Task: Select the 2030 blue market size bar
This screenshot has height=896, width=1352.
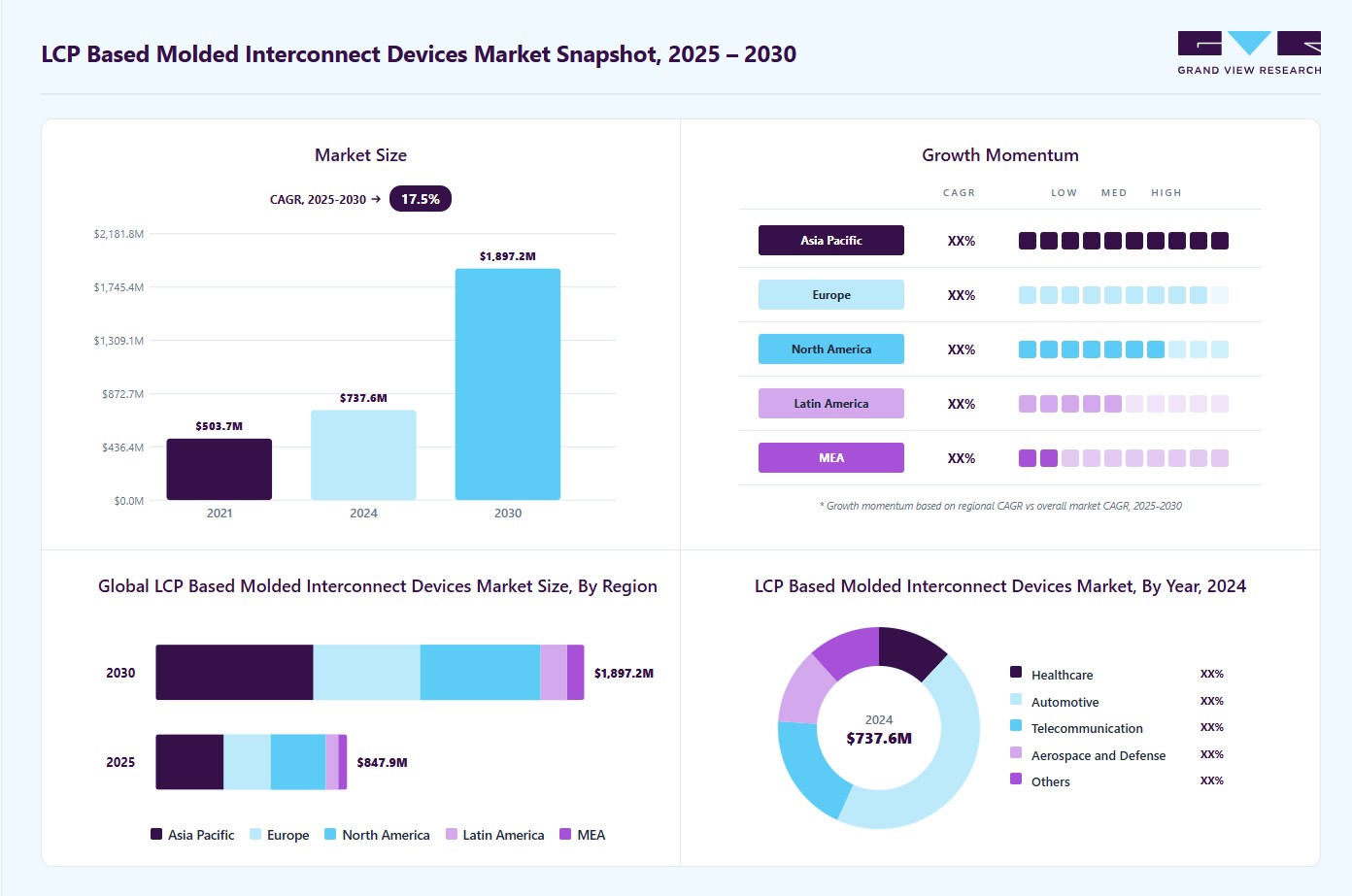Action: pyautogui.click(x=508, y=384)
